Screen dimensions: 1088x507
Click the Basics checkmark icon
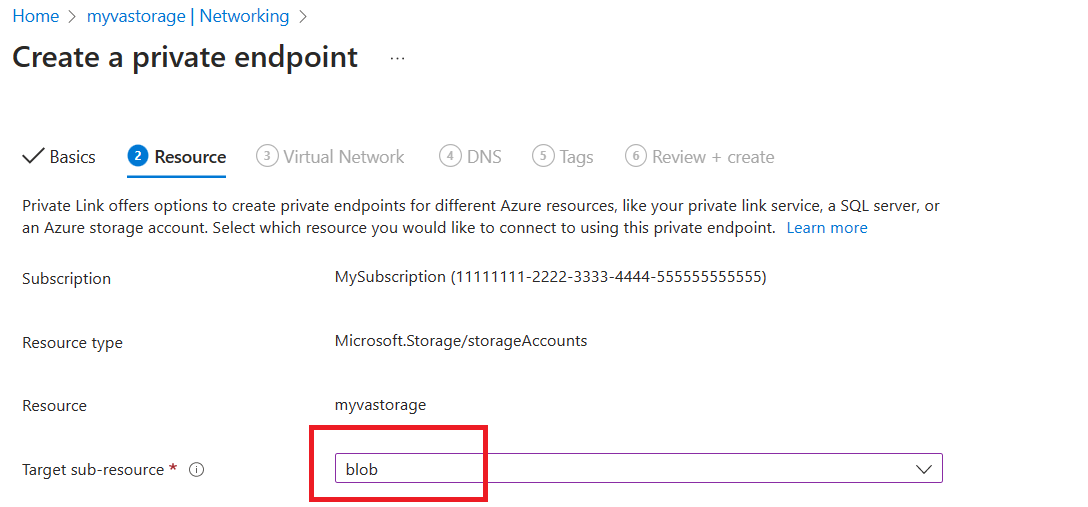pyautogui.click(x=33, y=156)
